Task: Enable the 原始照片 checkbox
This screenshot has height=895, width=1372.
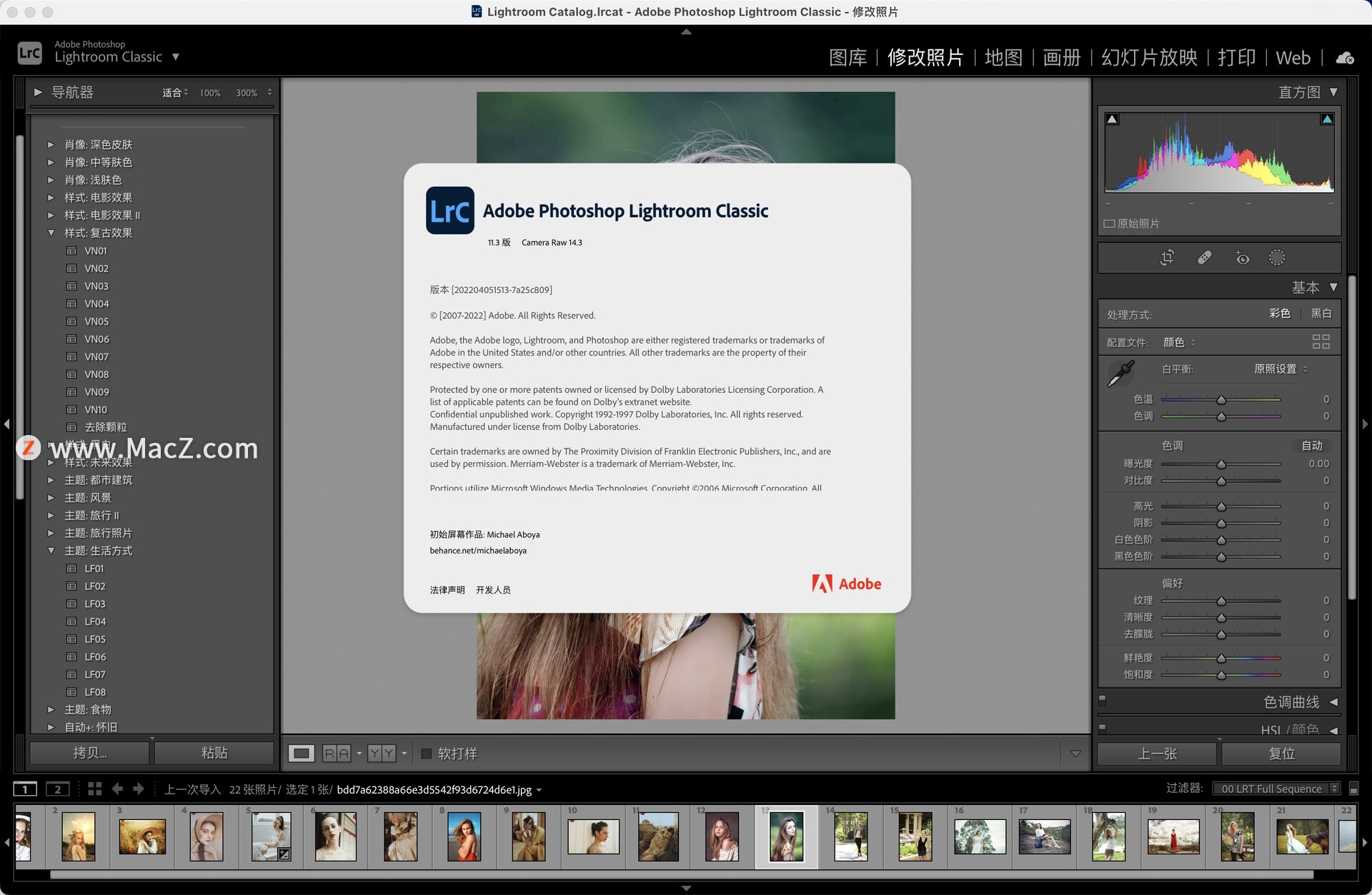Action: pos(1109,224)
